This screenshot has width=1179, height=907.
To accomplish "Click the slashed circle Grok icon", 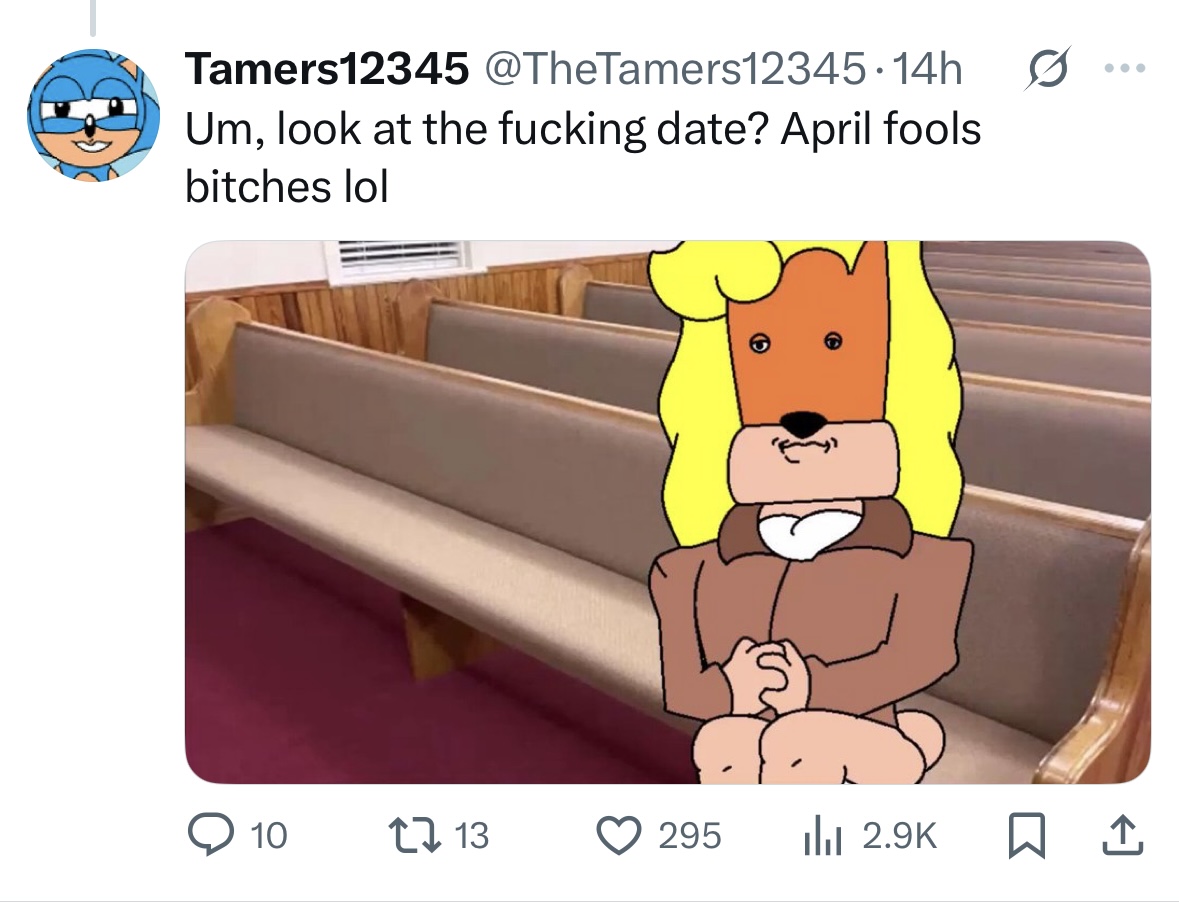I will [x=1047, y=68].
